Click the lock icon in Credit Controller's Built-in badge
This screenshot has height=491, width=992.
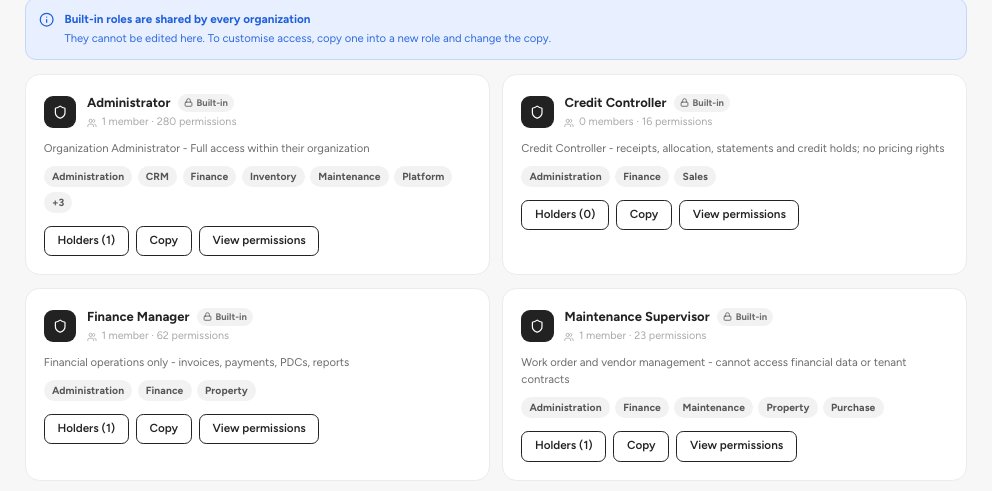(684, 103)
